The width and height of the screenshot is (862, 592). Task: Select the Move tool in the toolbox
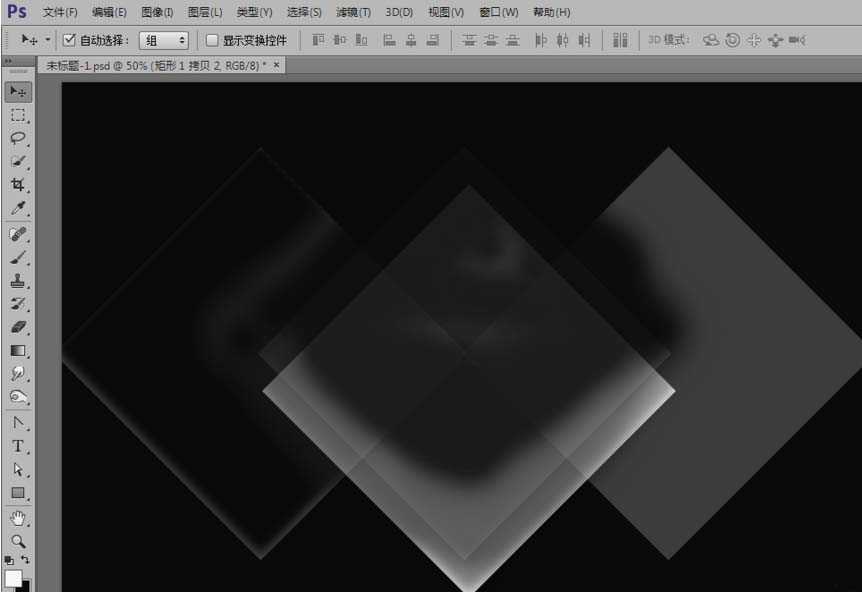[x=18, y=92]
